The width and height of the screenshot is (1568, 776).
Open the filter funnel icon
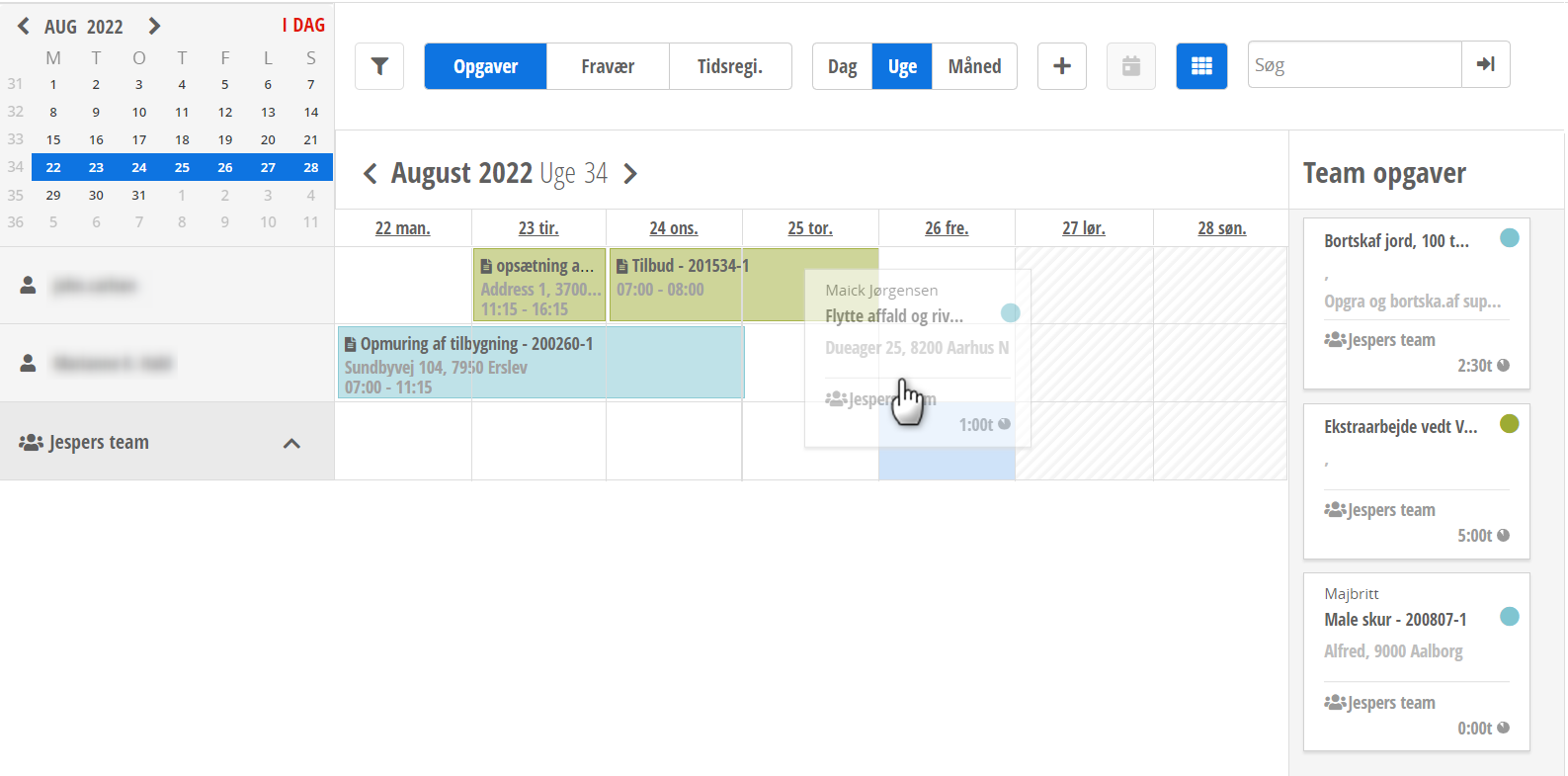pyautogui.click(x=379, y=66)
